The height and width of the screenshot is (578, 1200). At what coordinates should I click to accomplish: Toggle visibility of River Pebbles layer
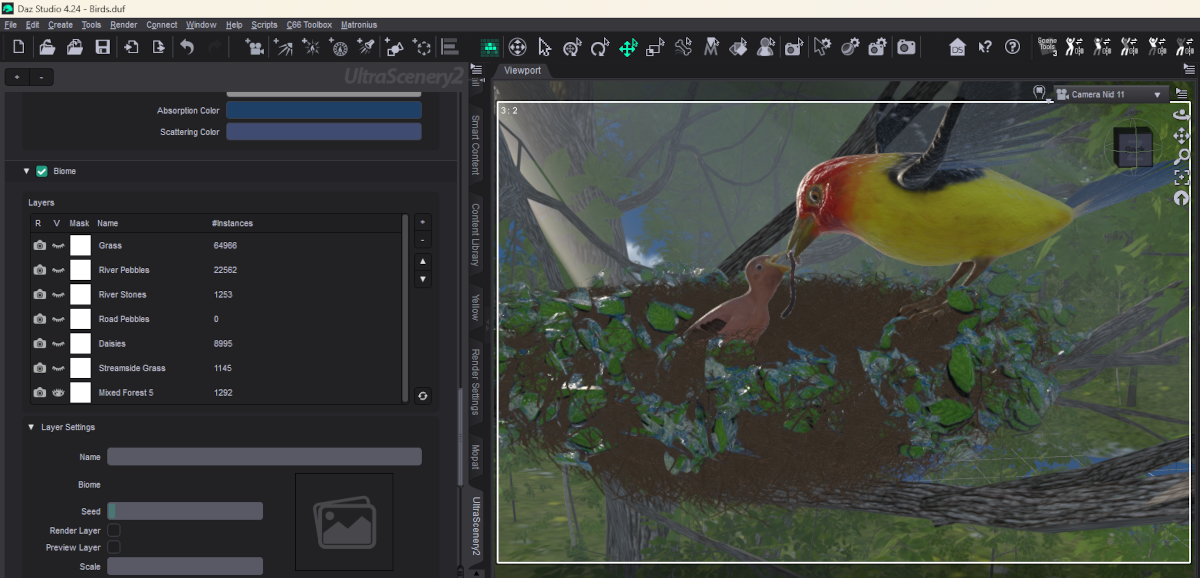58,270
